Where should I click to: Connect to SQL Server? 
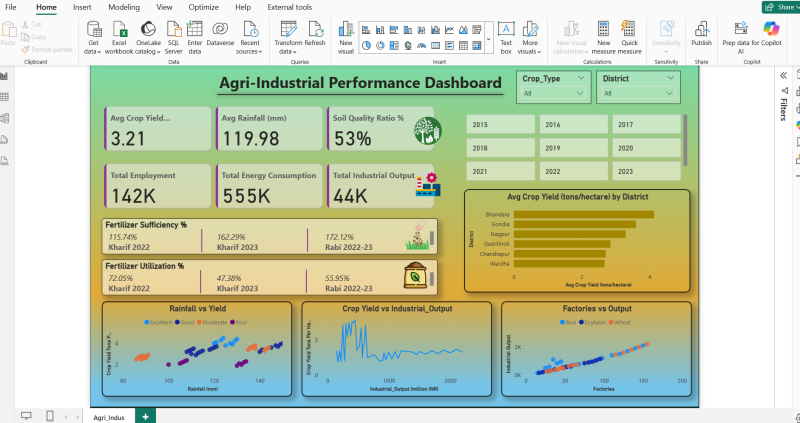[x=173, y=38]
